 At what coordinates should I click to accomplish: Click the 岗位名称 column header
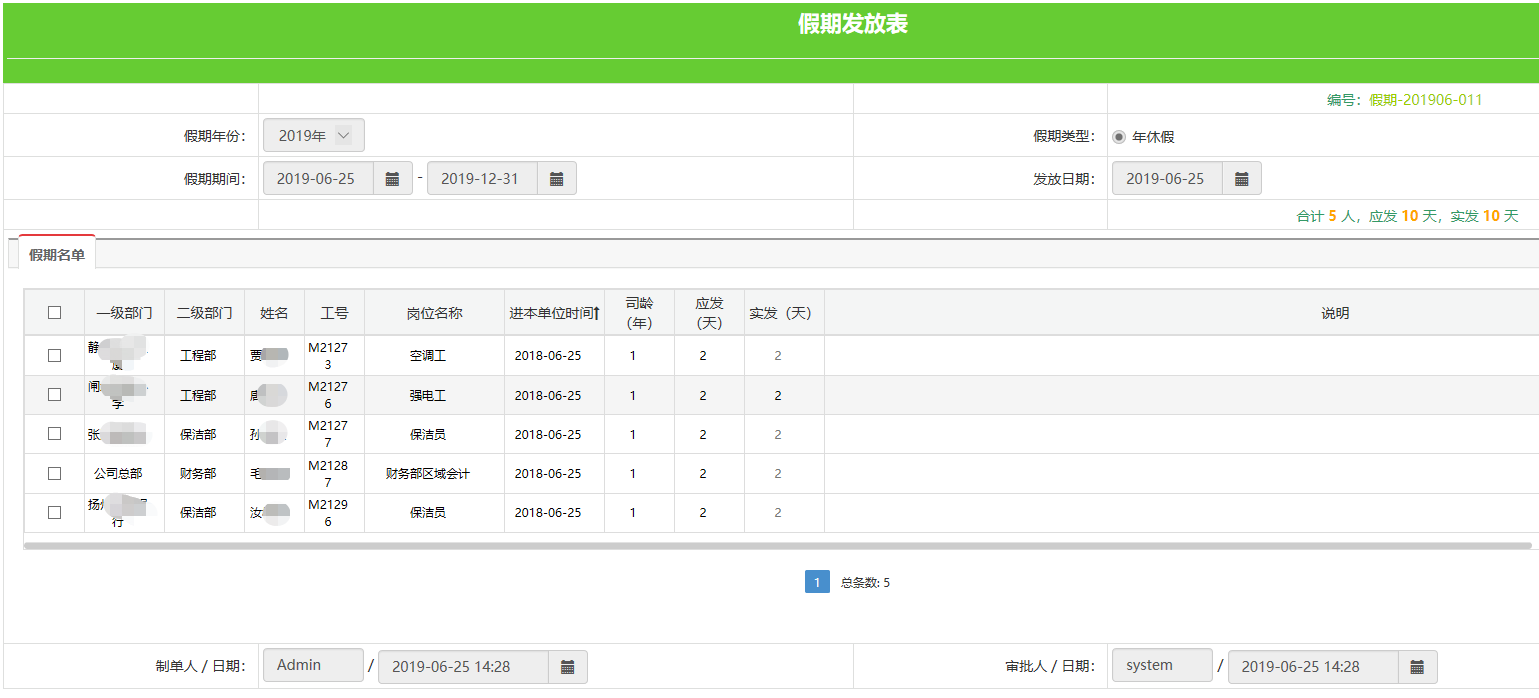434,313
